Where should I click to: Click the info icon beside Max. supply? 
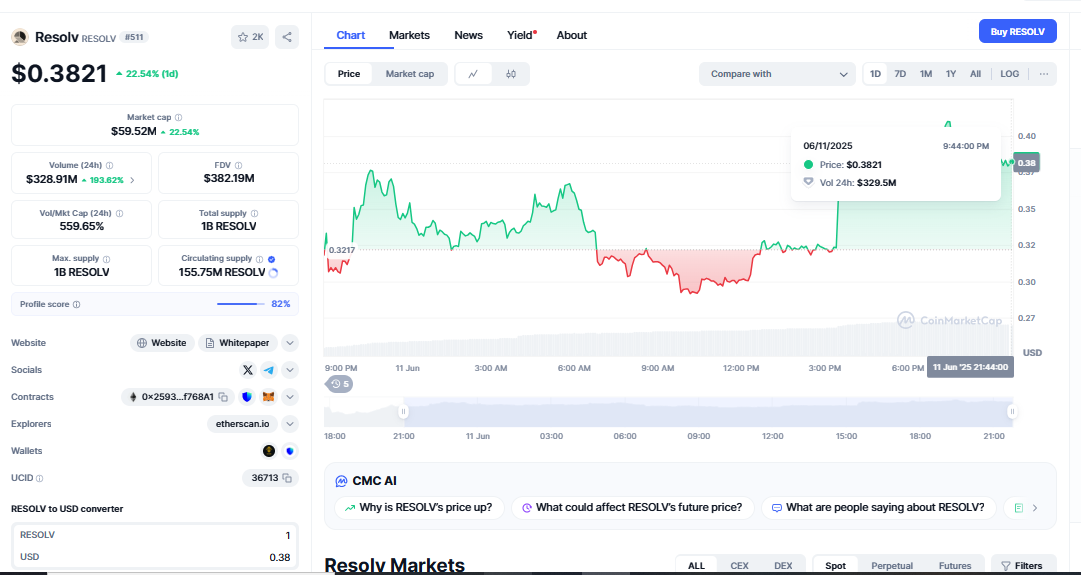(x=106, y=259)
